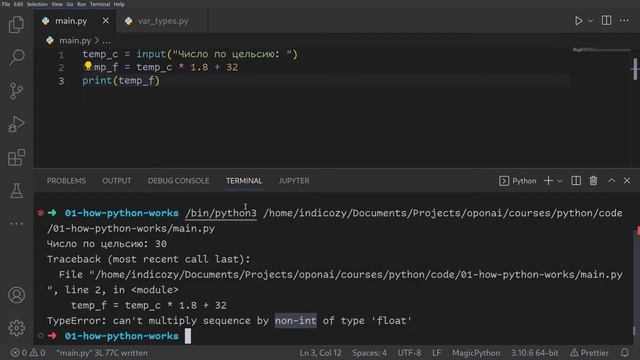The height and width of the screenshot is (360, 640).
Task: Select the TERMINAL panel tab
Action: coord(244,181)
